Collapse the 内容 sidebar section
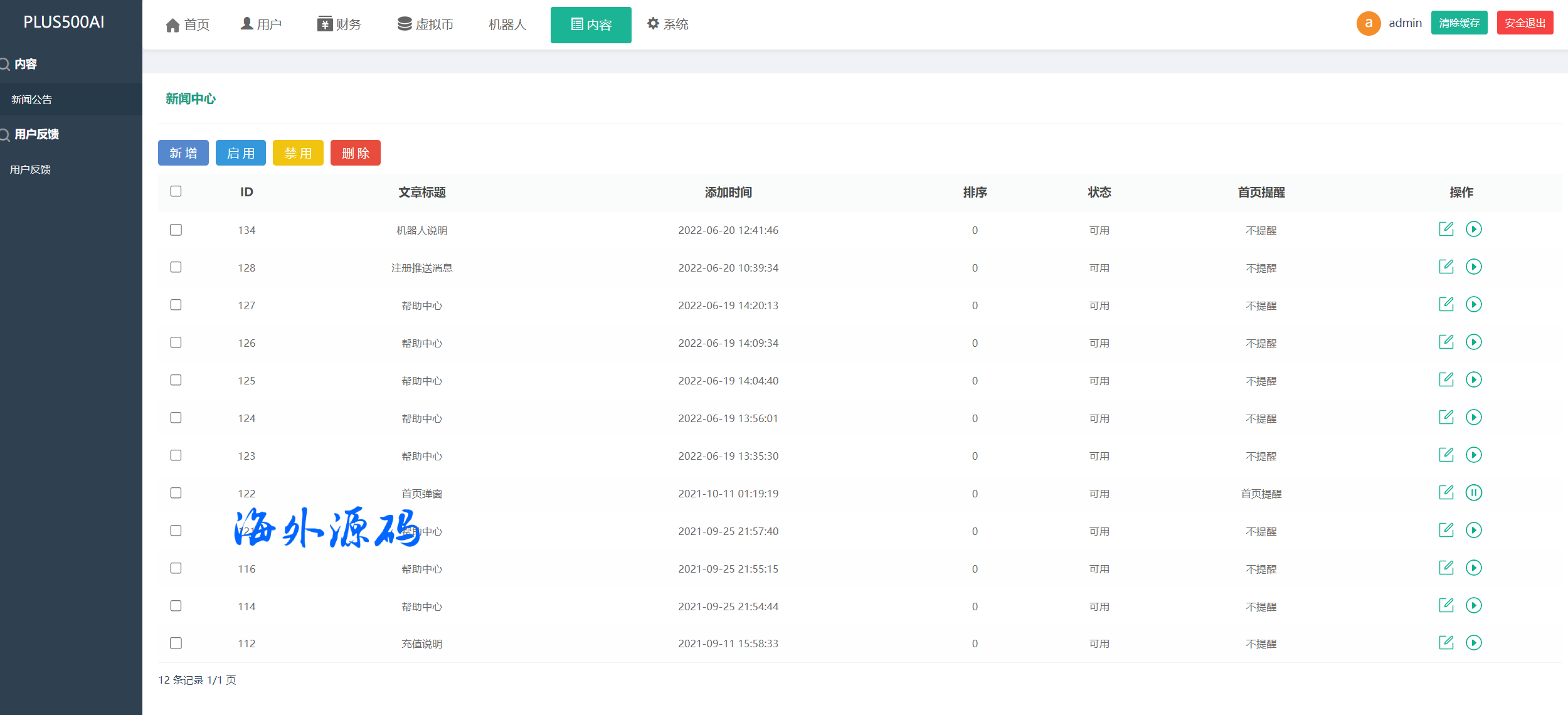Image resolution: width=1568 pixels, height=715 pixels. (x=25, y=64)
